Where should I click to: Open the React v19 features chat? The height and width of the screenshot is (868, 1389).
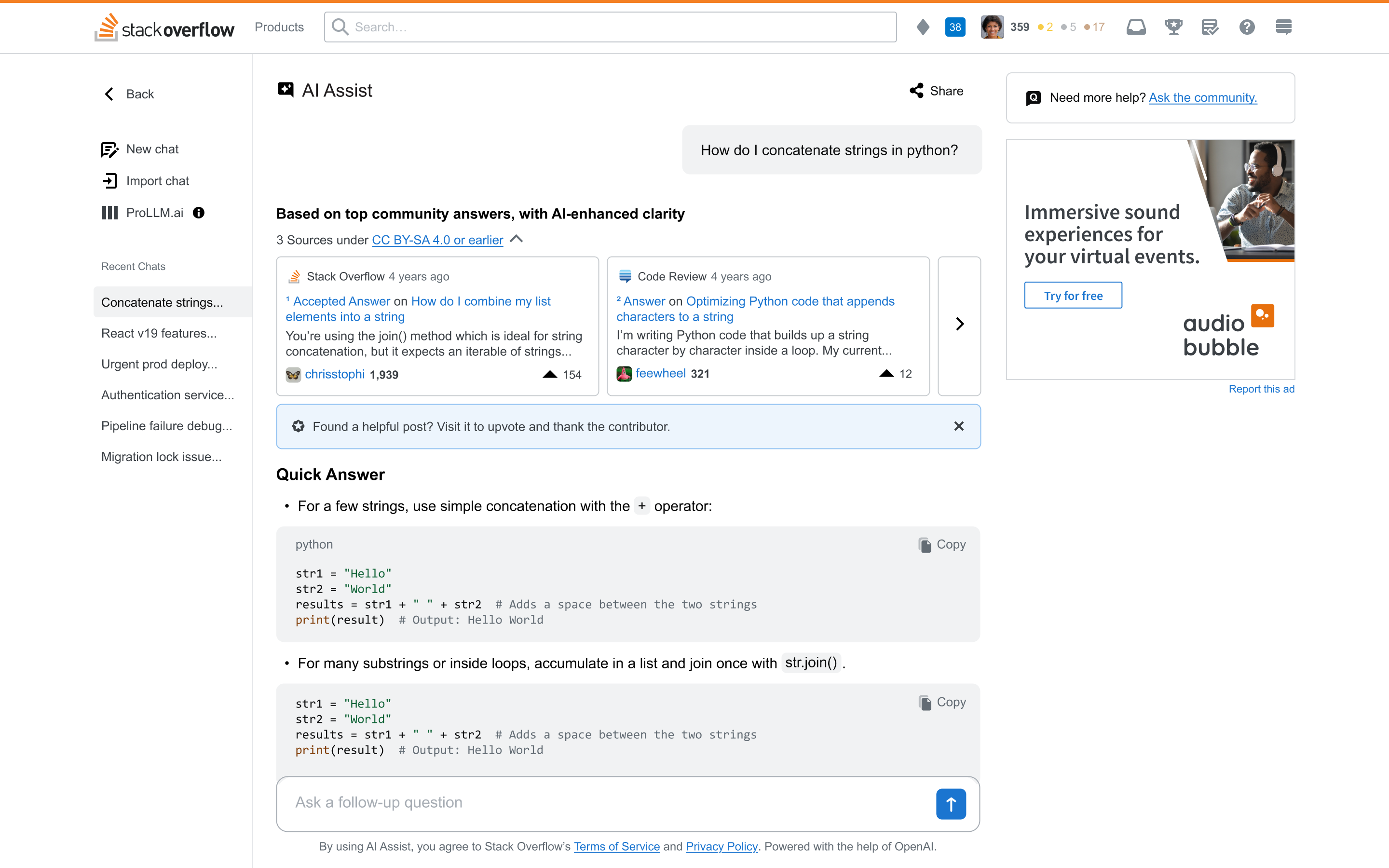click(159, 334)
